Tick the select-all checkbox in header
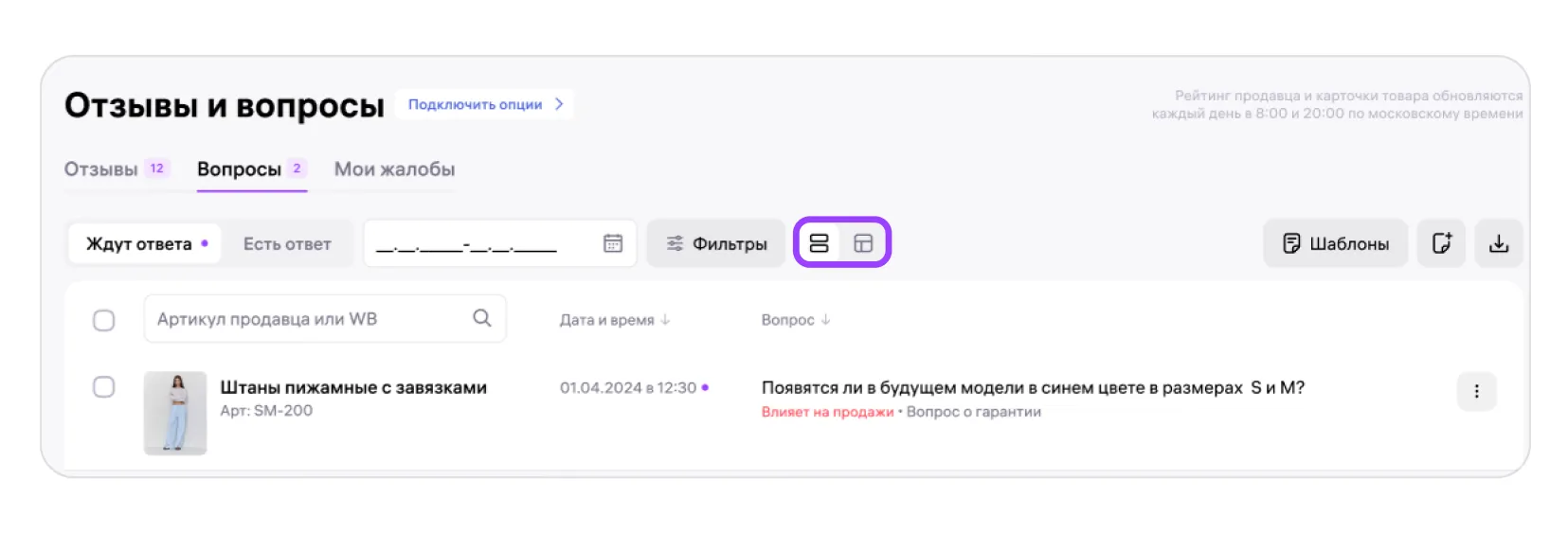This screenshot has width=1568, height=533. 104,320
